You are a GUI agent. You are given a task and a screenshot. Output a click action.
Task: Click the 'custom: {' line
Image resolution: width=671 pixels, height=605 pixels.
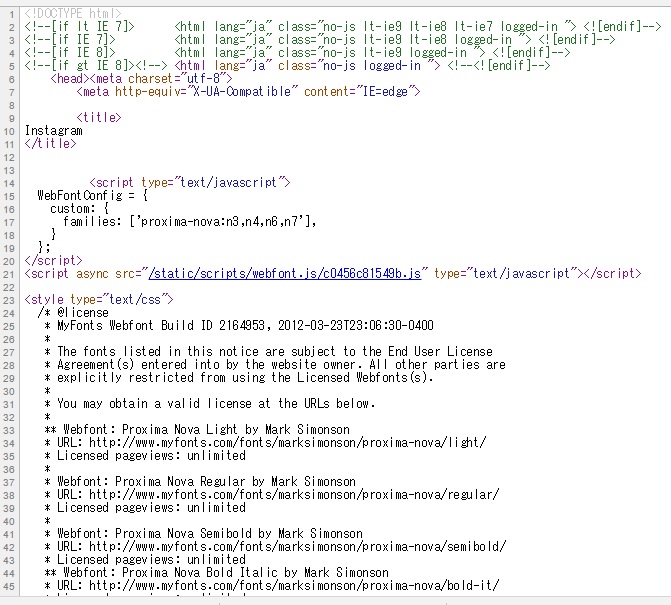pos(80,209)
